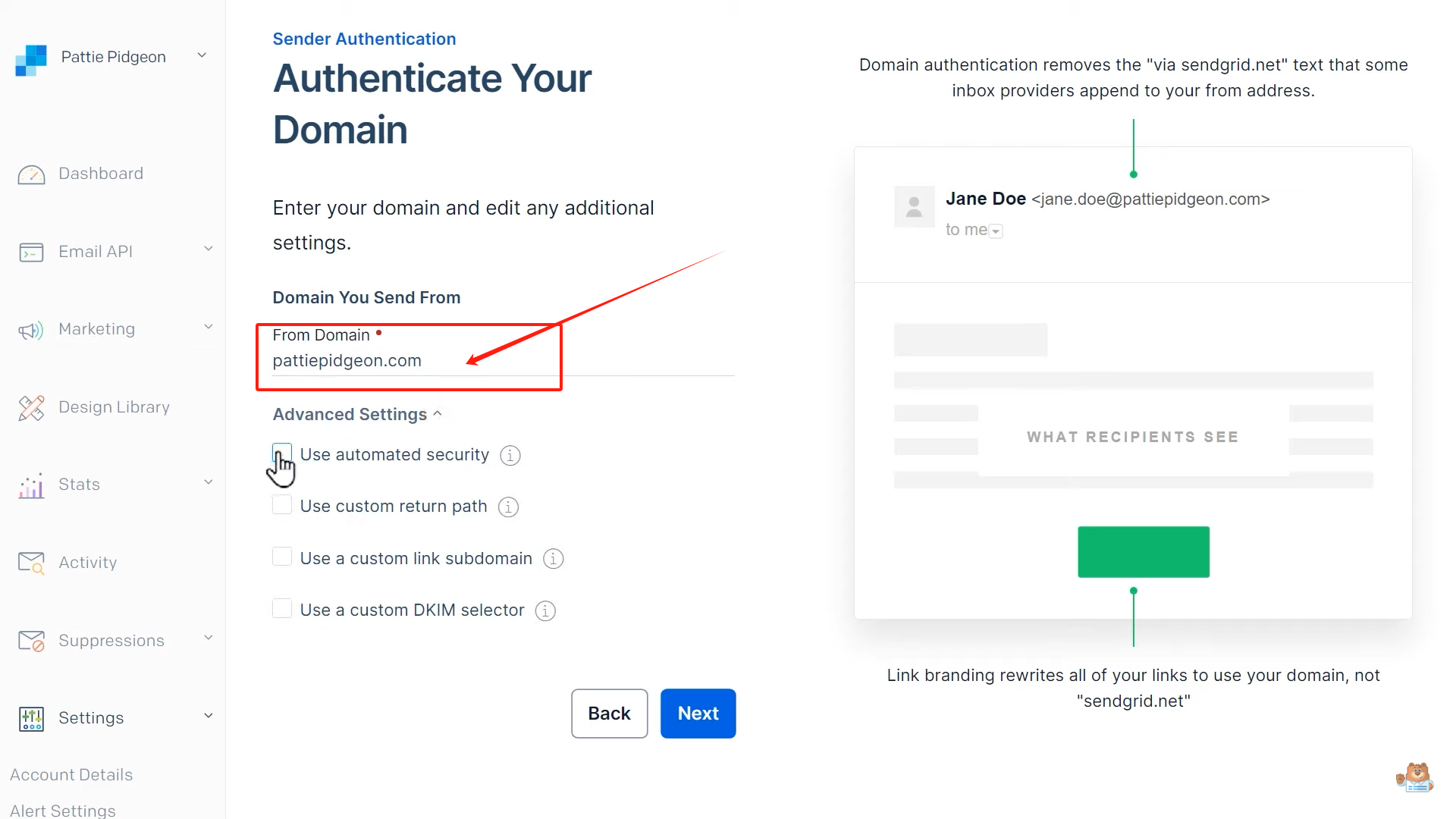Image resolution: width=1456 pixels, height=819 pixels.
Task: Expand the Pattie Pidgeon account menu
Action: click(202, 55)
